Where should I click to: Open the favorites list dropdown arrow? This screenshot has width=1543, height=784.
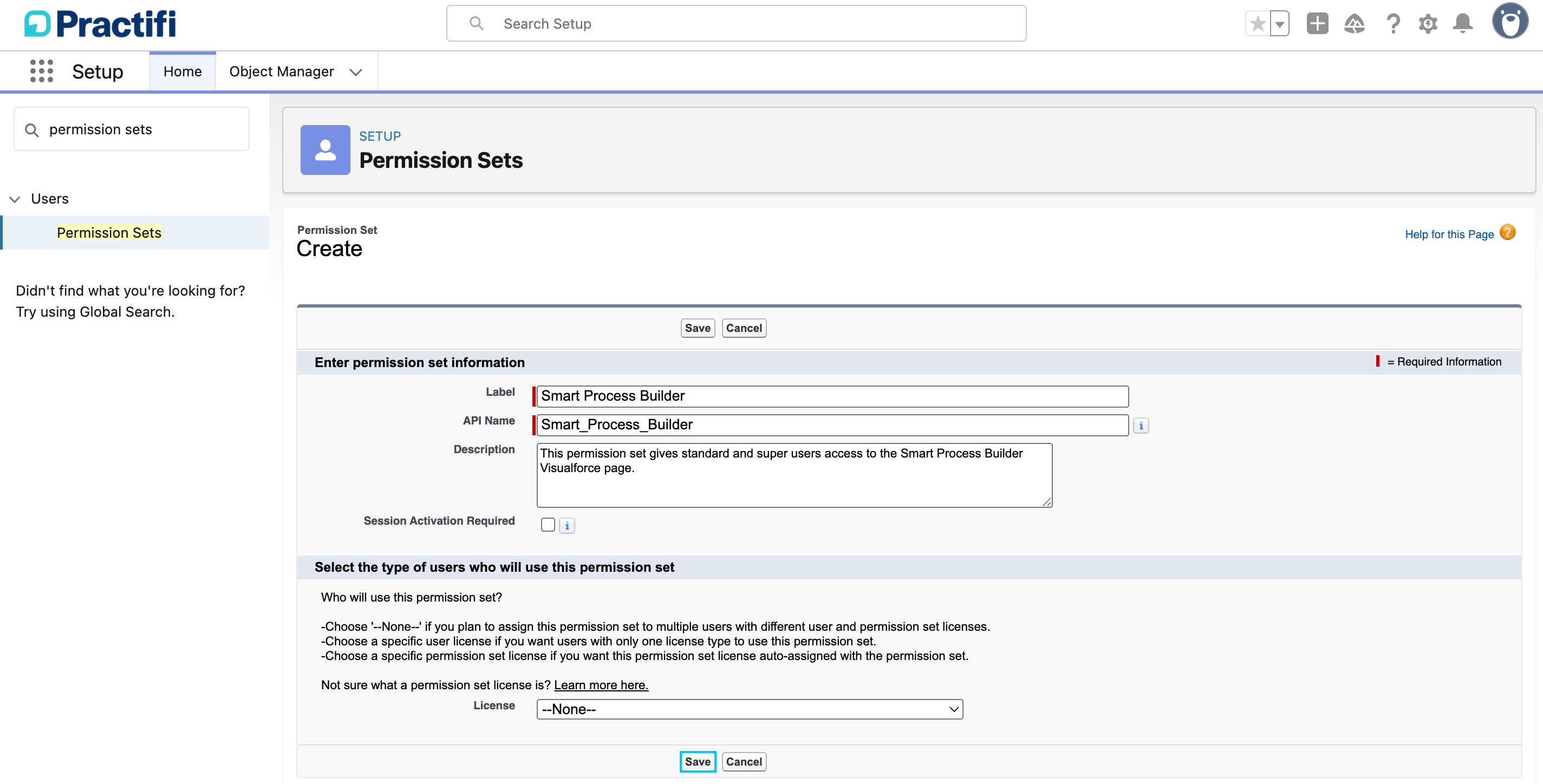[x=1279, y=24]
